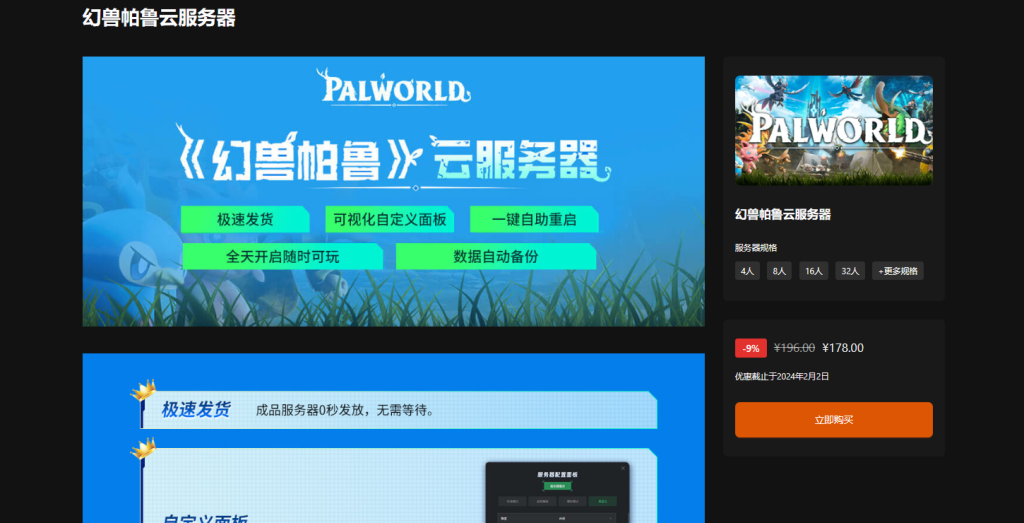Screen dimensions: 1024x523
Task: Click the 可视化自定义面板 banner tag
Action: (389, 219)
